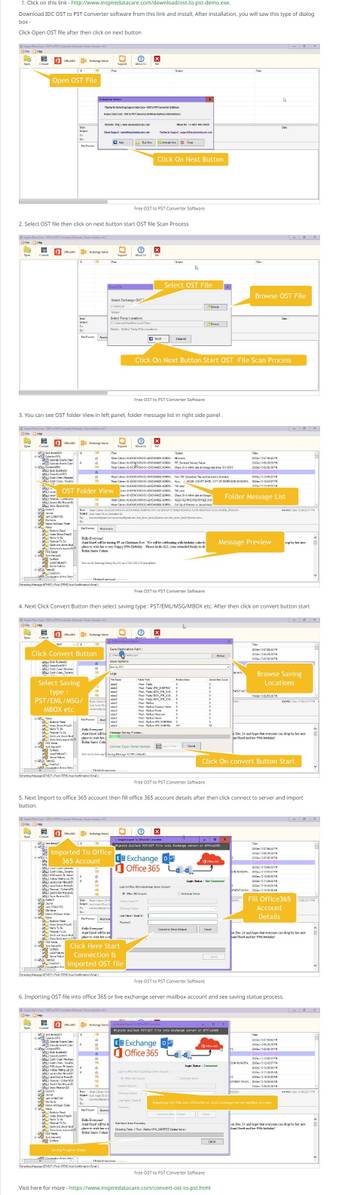Click the Convert icon in fourth screenshot toolbar
This screenshot has height=1195, width=360.
pos(44,634)
